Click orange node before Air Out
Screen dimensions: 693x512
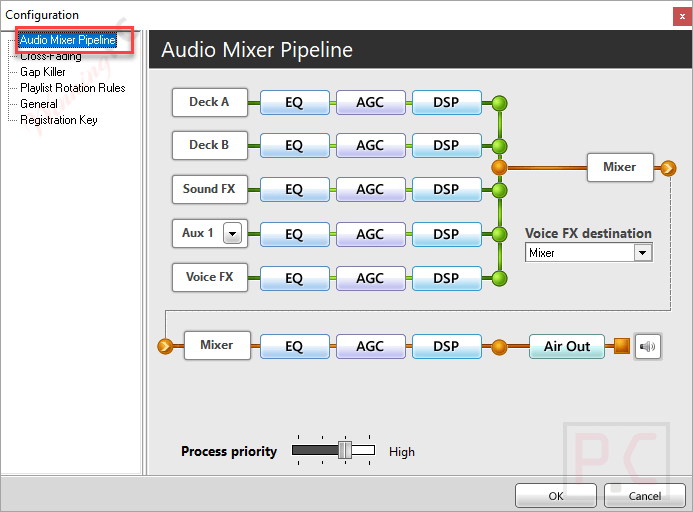point(499,347)
